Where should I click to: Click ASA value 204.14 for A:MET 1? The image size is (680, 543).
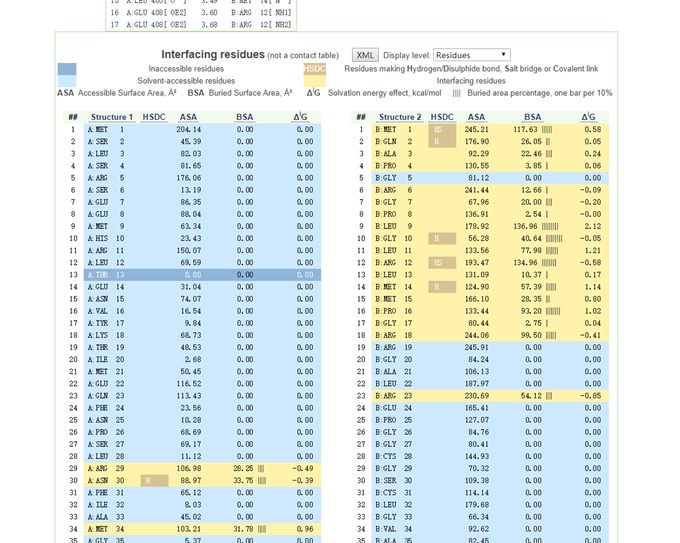pos(188,129)
